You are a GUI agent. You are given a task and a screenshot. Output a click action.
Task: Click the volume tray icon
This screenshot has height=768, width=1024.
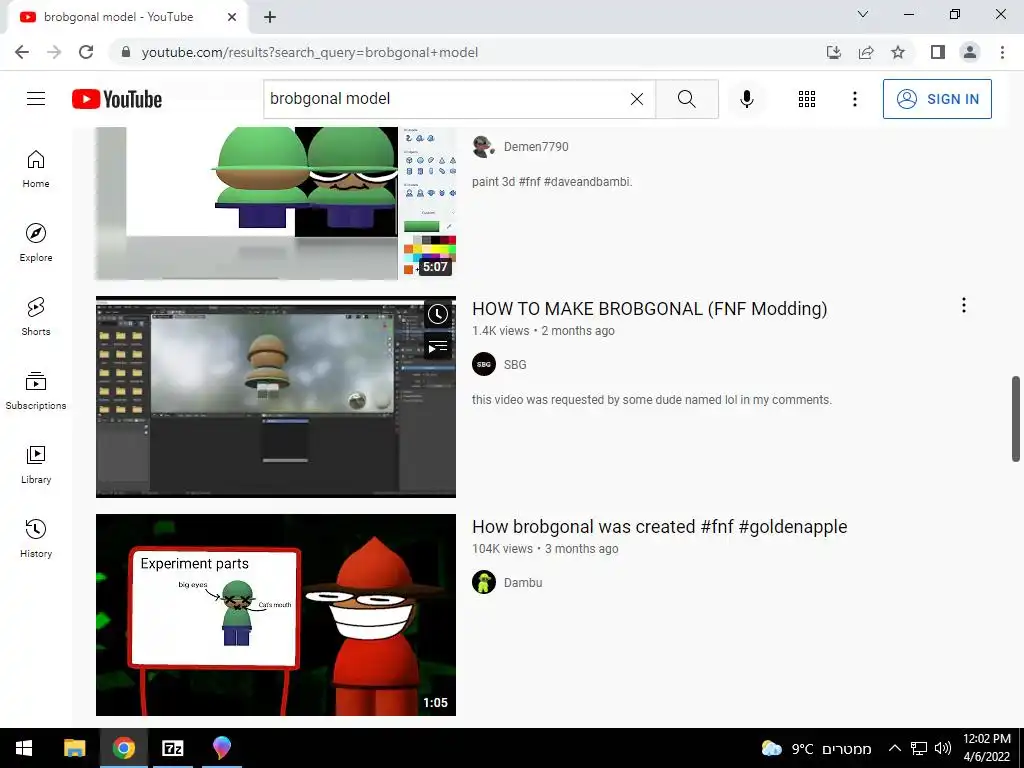[942, 748]
